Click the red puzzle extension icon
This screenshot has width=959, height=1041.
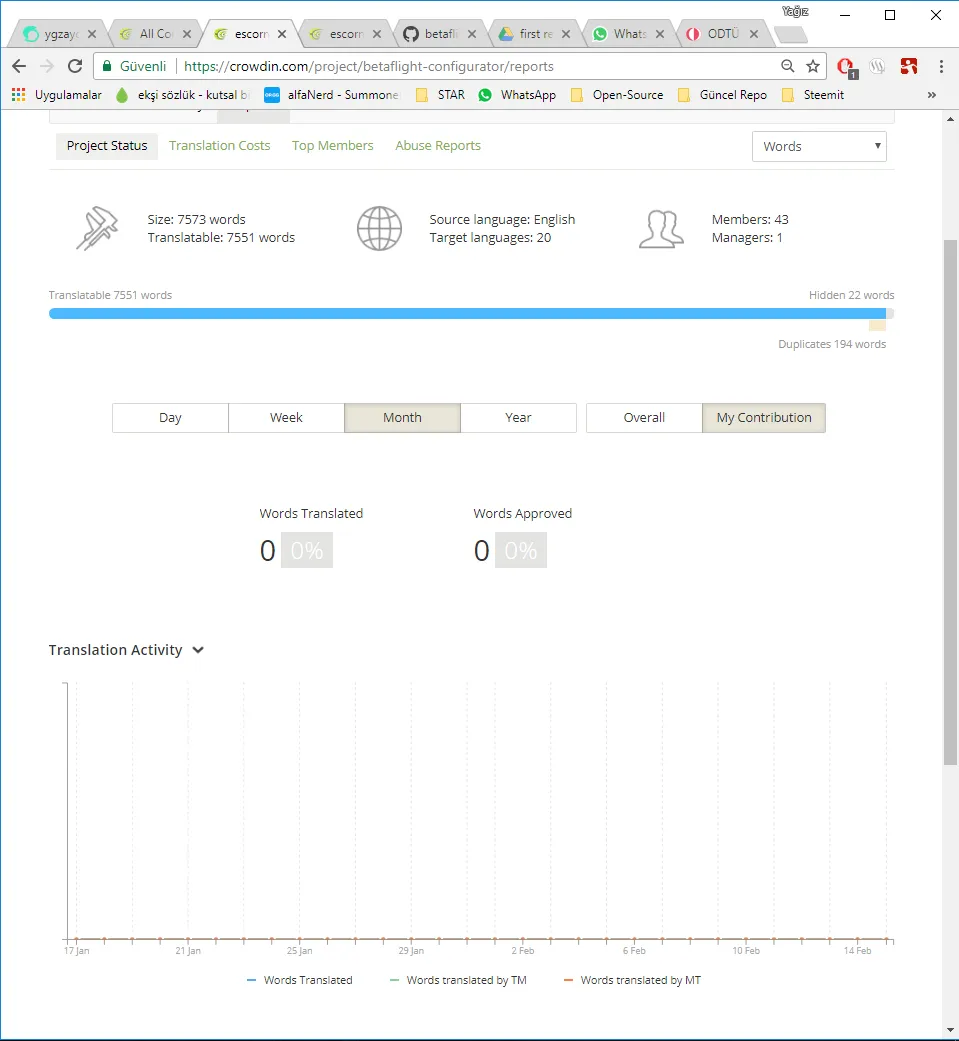[x=909, y=66]
